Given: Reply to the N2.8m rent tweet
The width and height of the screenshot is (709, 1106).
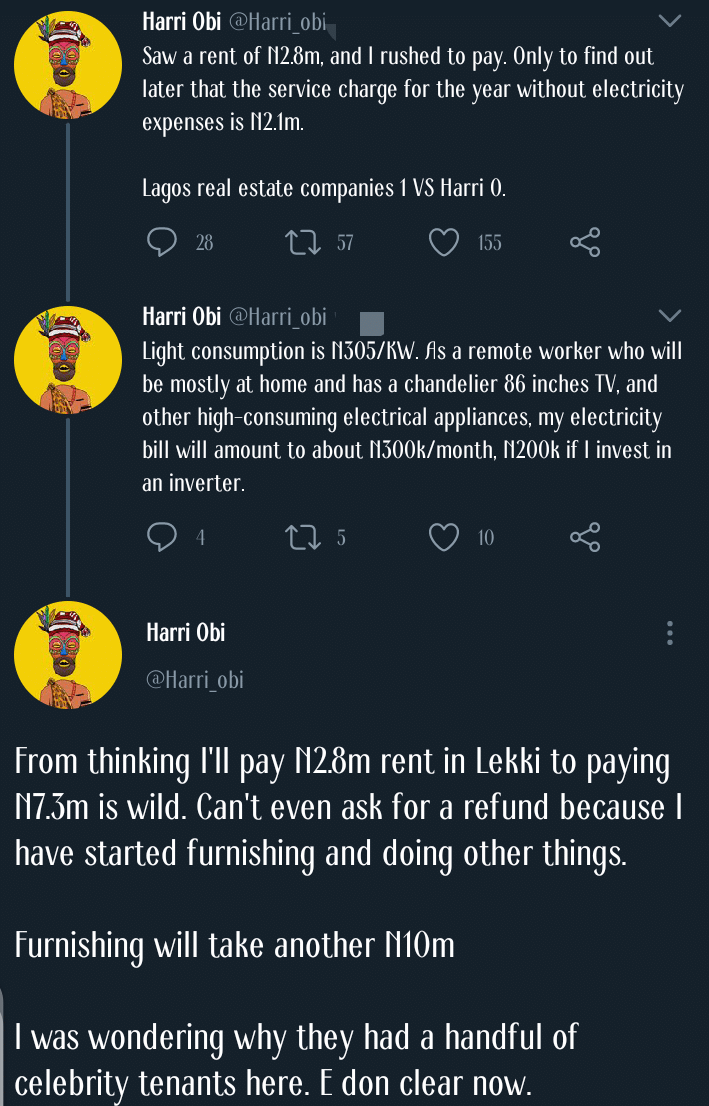Looking at the screenshot, I should pos(162,242).
